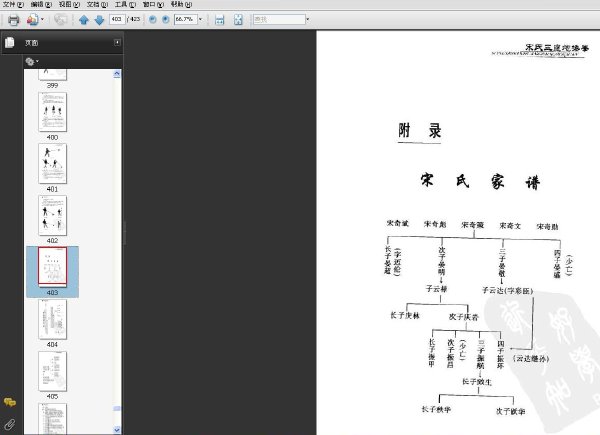Click the zoom percentage field 66.7%

185,19
